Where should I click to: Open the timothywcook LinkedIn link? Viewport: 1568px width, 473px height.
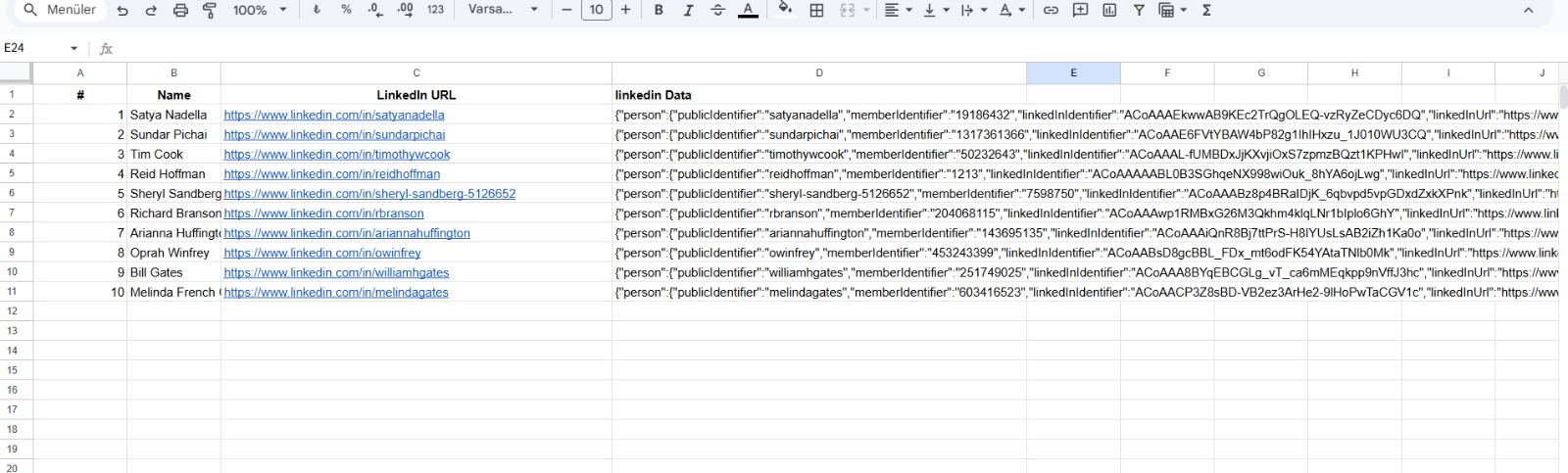[x=337, y=154]
